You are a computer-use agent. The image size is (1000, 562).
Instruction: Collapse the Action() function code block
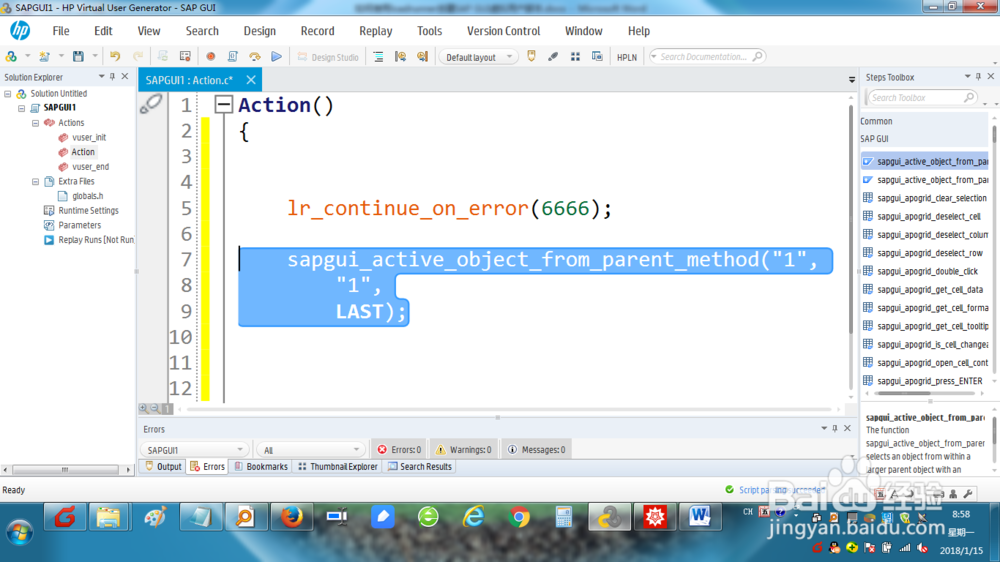click(223, 105)
